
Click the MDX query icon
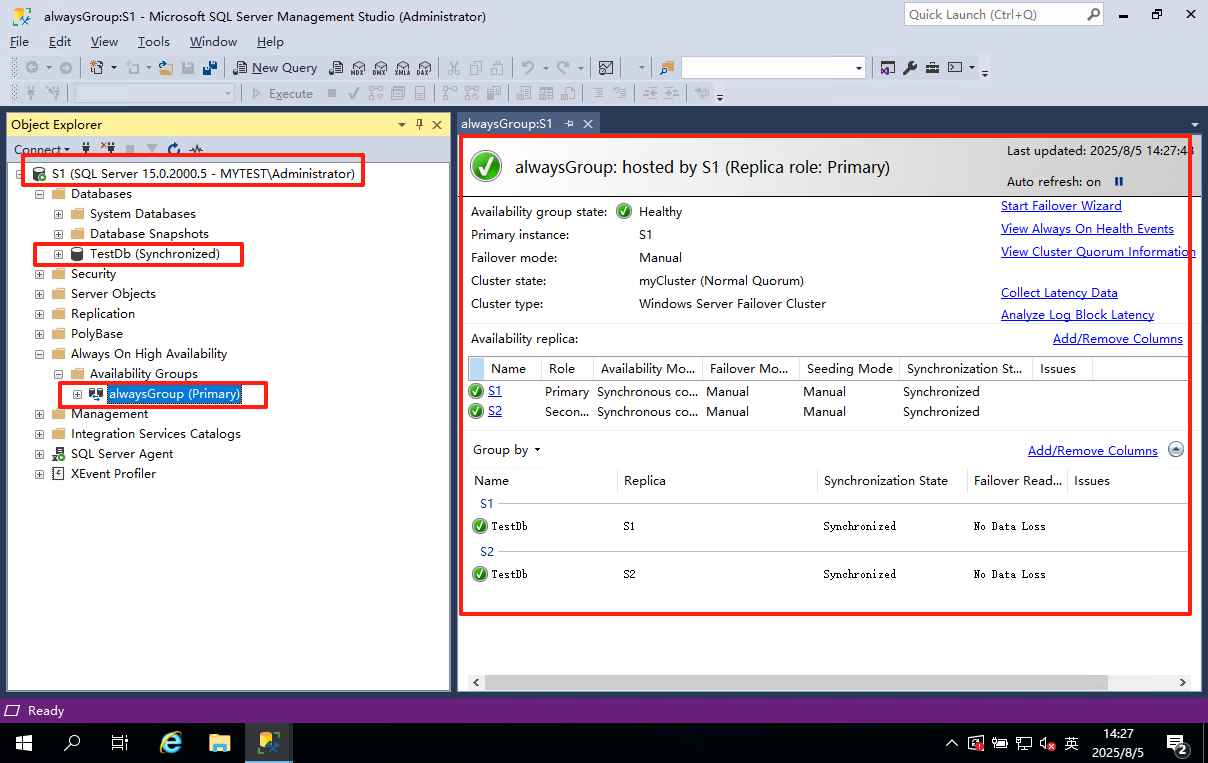[358, 68]
